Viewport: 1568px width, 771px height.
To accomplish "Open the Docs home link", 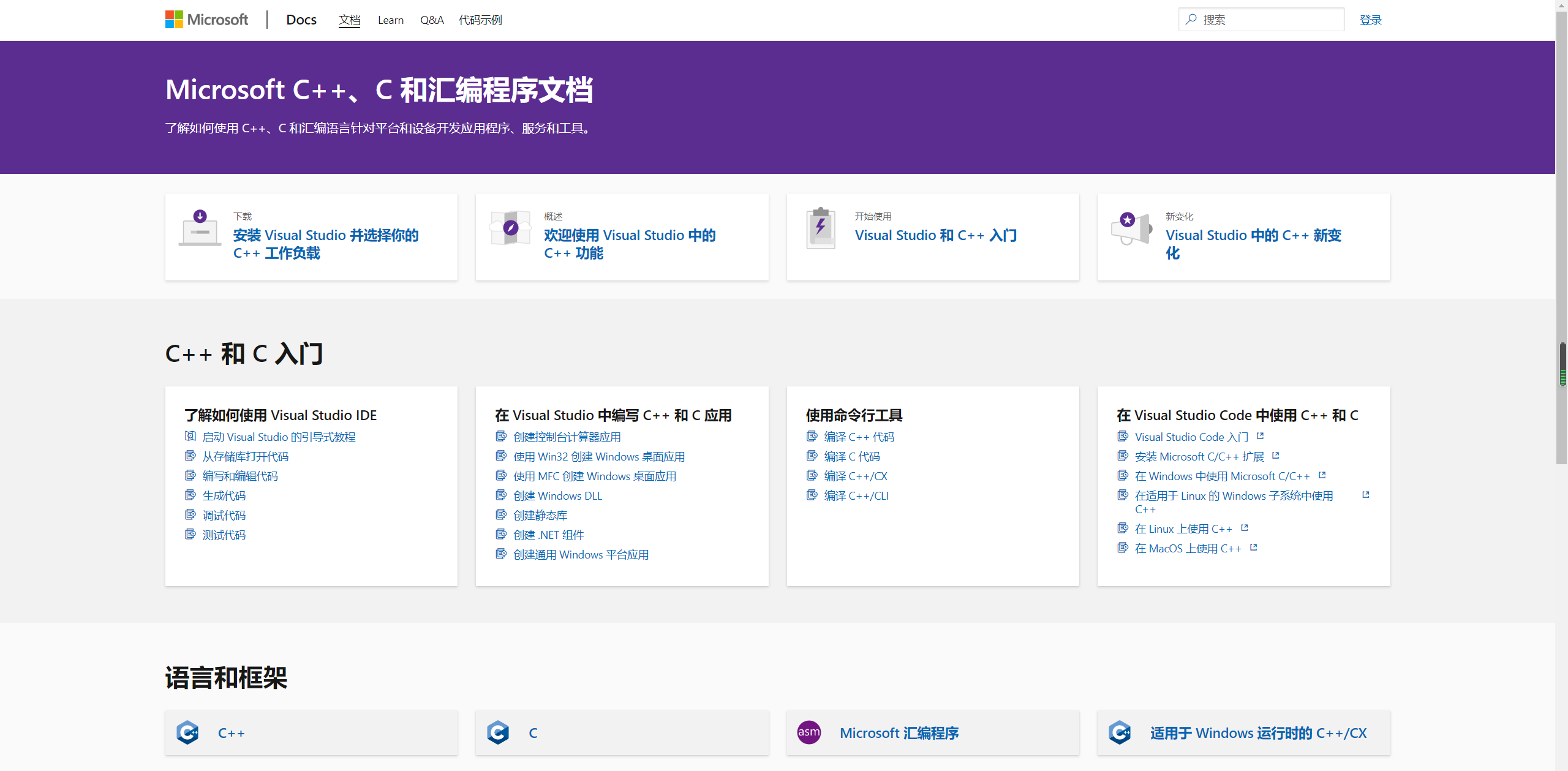I will pos(301,20).
